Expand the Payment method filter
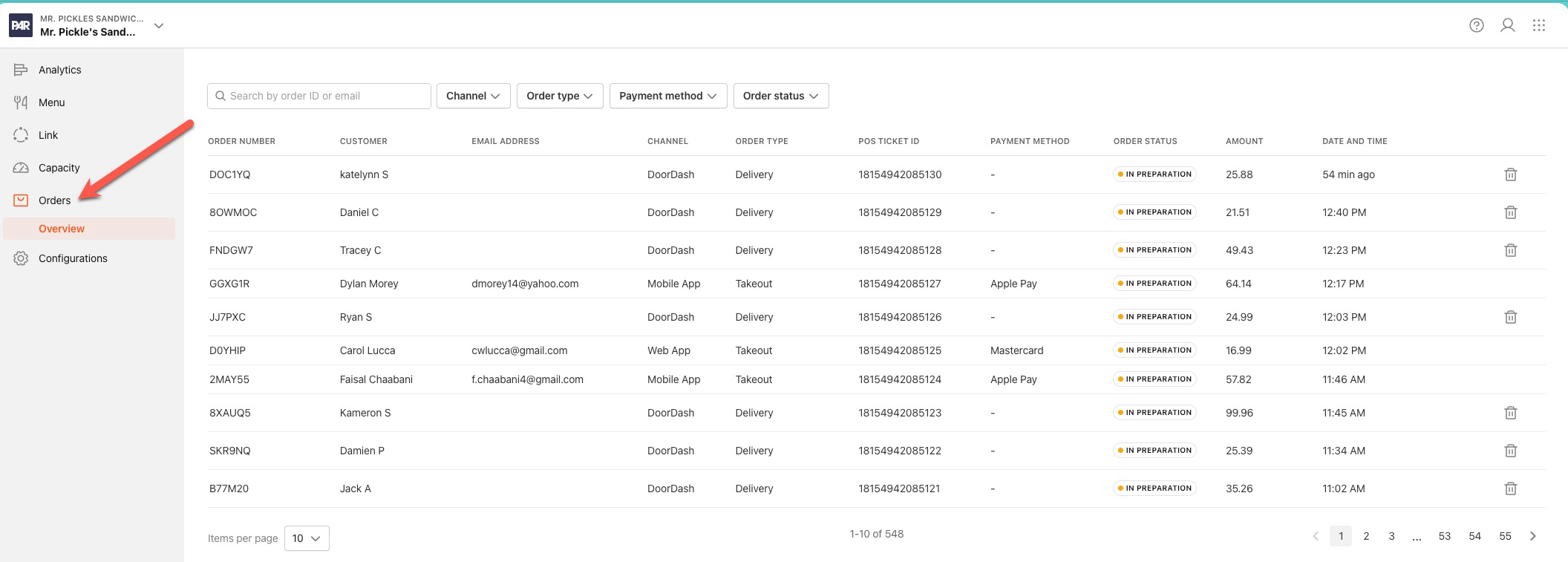 (667, 96)
